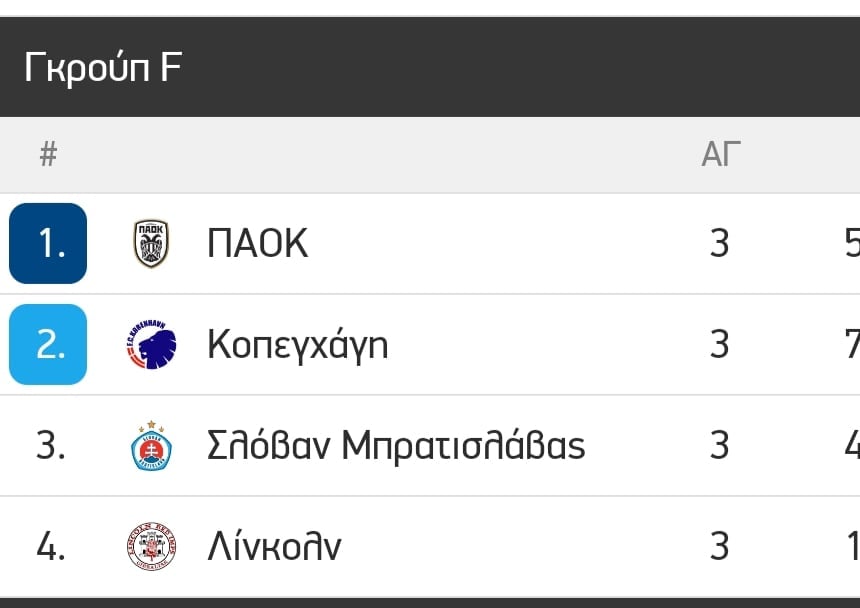Click ΠΑΟΚ matches played value 3
This screenshot has height=608, width=860.
pyautogui.click(x=720, y=243)
